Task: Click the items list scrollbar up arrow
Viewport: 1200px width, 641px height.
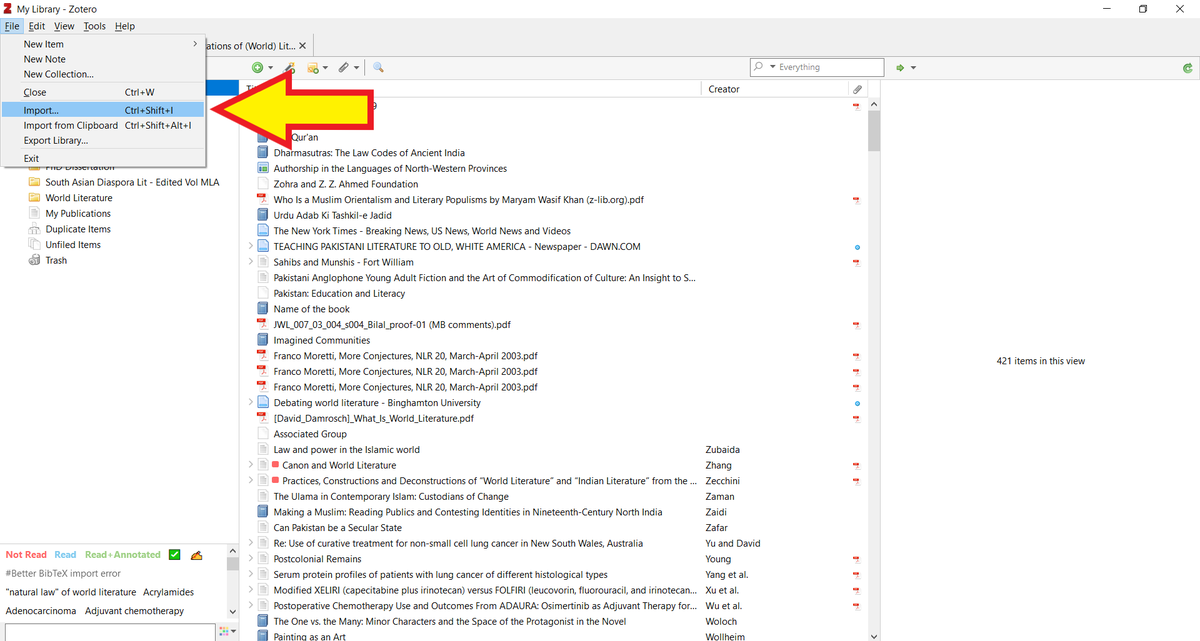Action: 875,104
